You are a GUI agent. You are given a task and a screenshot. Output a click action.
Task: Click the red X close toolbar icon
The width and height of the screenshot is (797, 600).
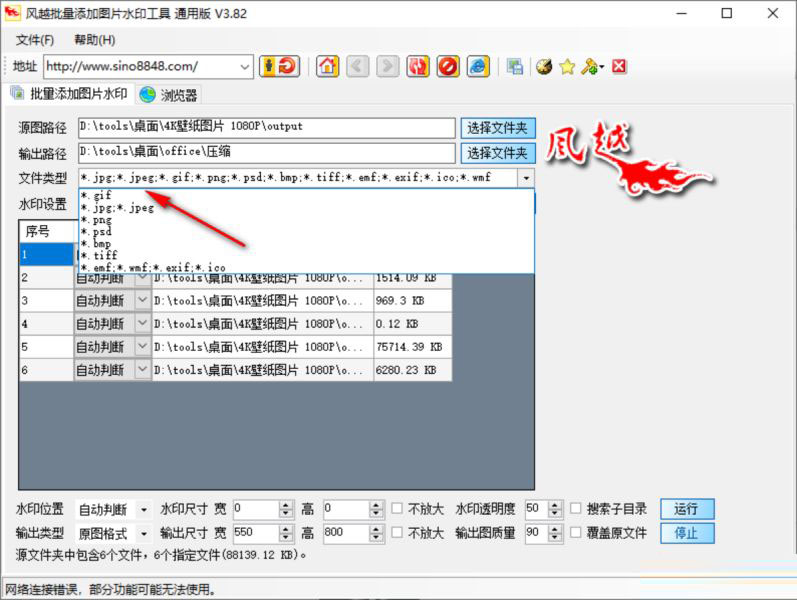(619, 67)
